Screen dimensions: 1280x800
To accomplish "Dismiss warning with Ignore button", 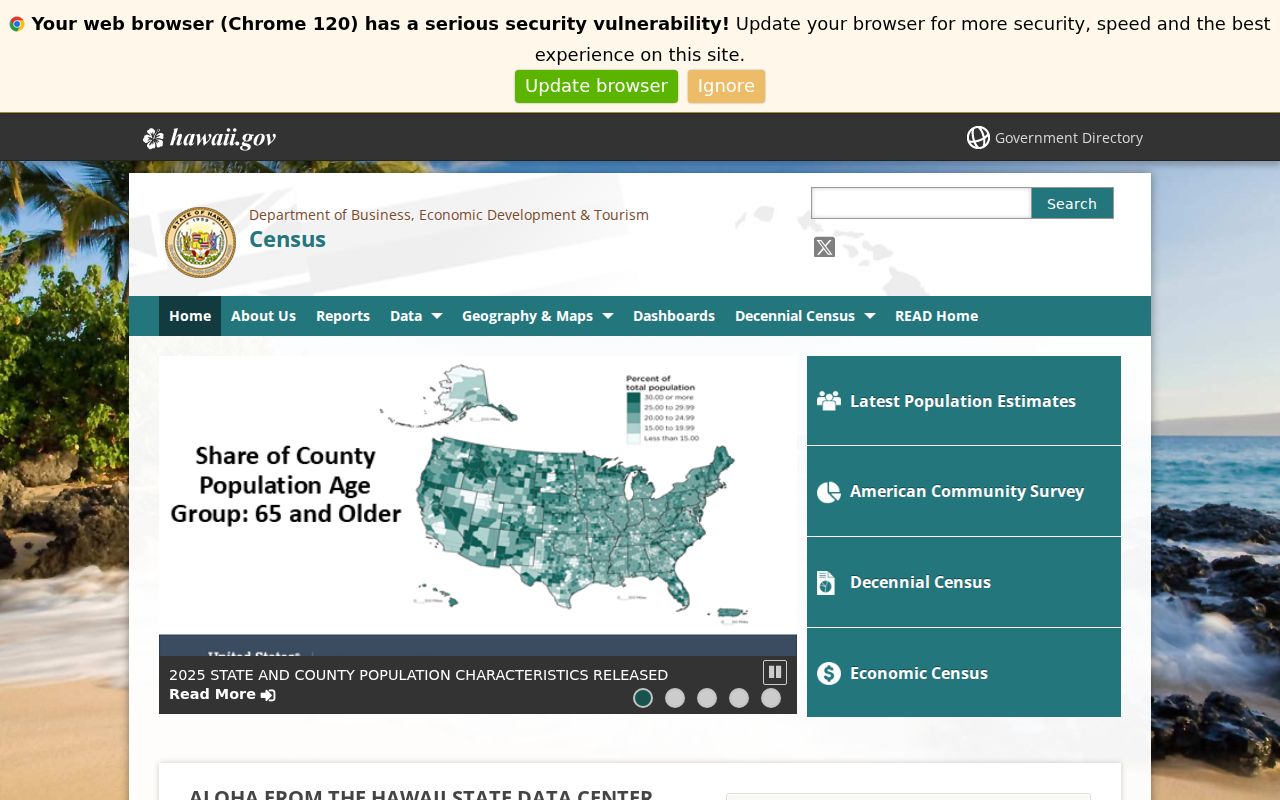I will click(726, 86).
